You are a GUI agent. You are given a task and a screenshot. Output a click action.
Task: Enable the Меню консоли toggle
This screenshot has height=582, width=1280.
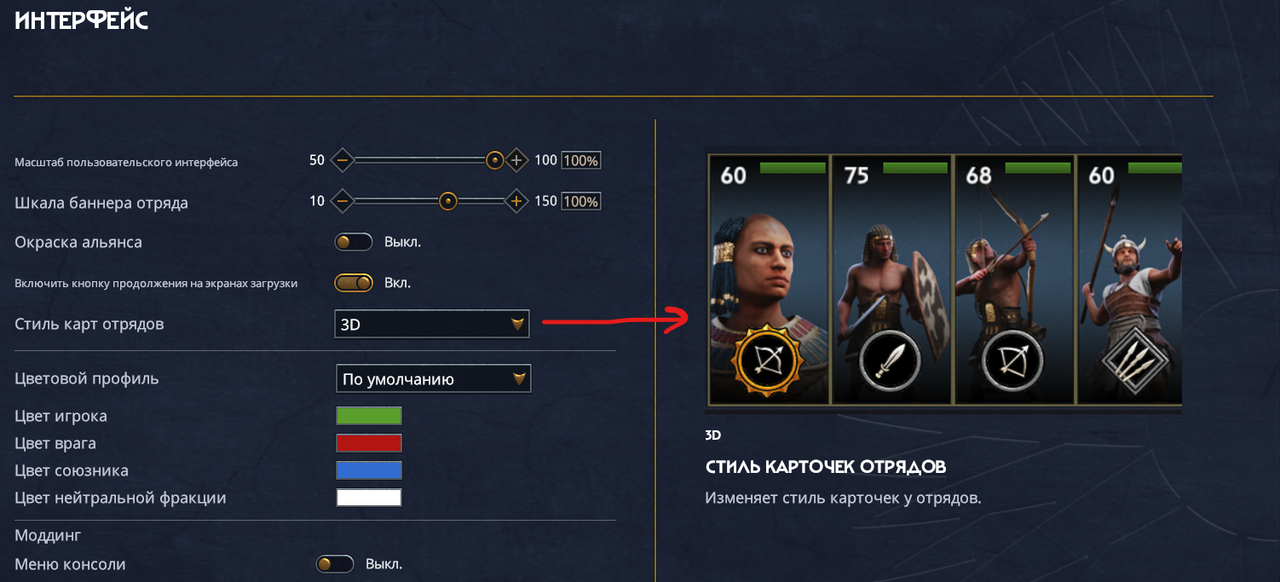coord(335,564)
